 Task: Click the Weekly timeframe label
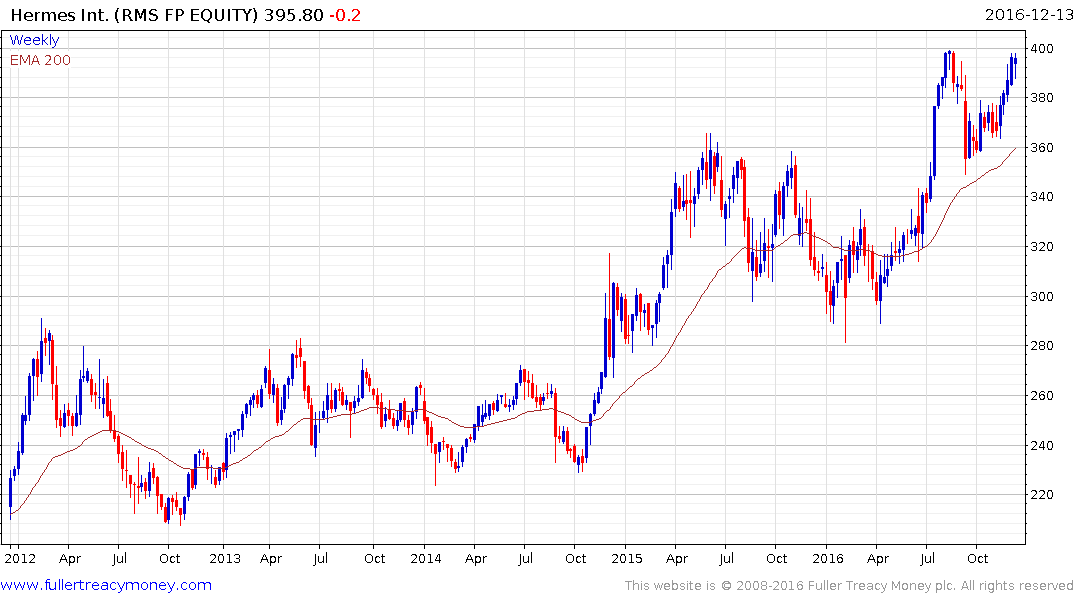(x=34, y=40)
